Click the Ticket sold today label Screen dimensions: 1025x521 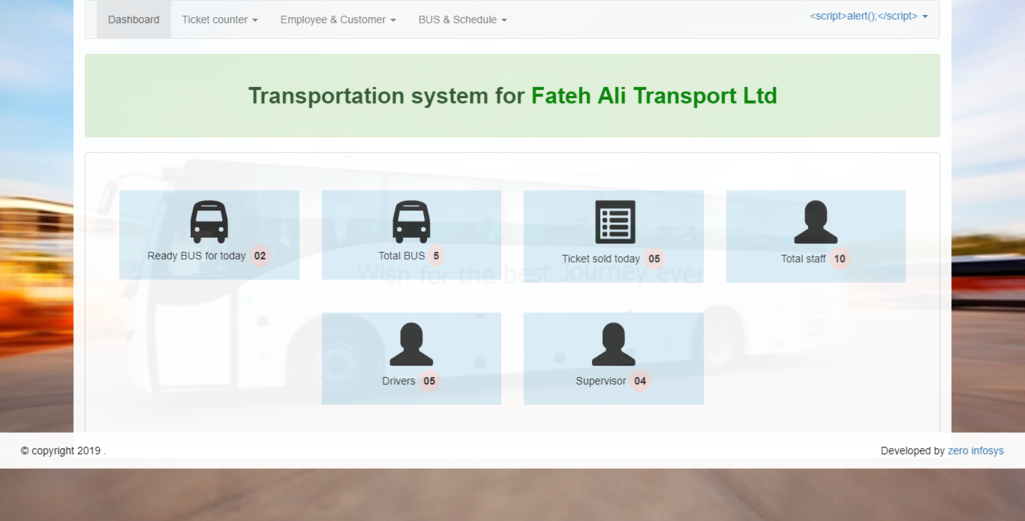pos(600,259)
